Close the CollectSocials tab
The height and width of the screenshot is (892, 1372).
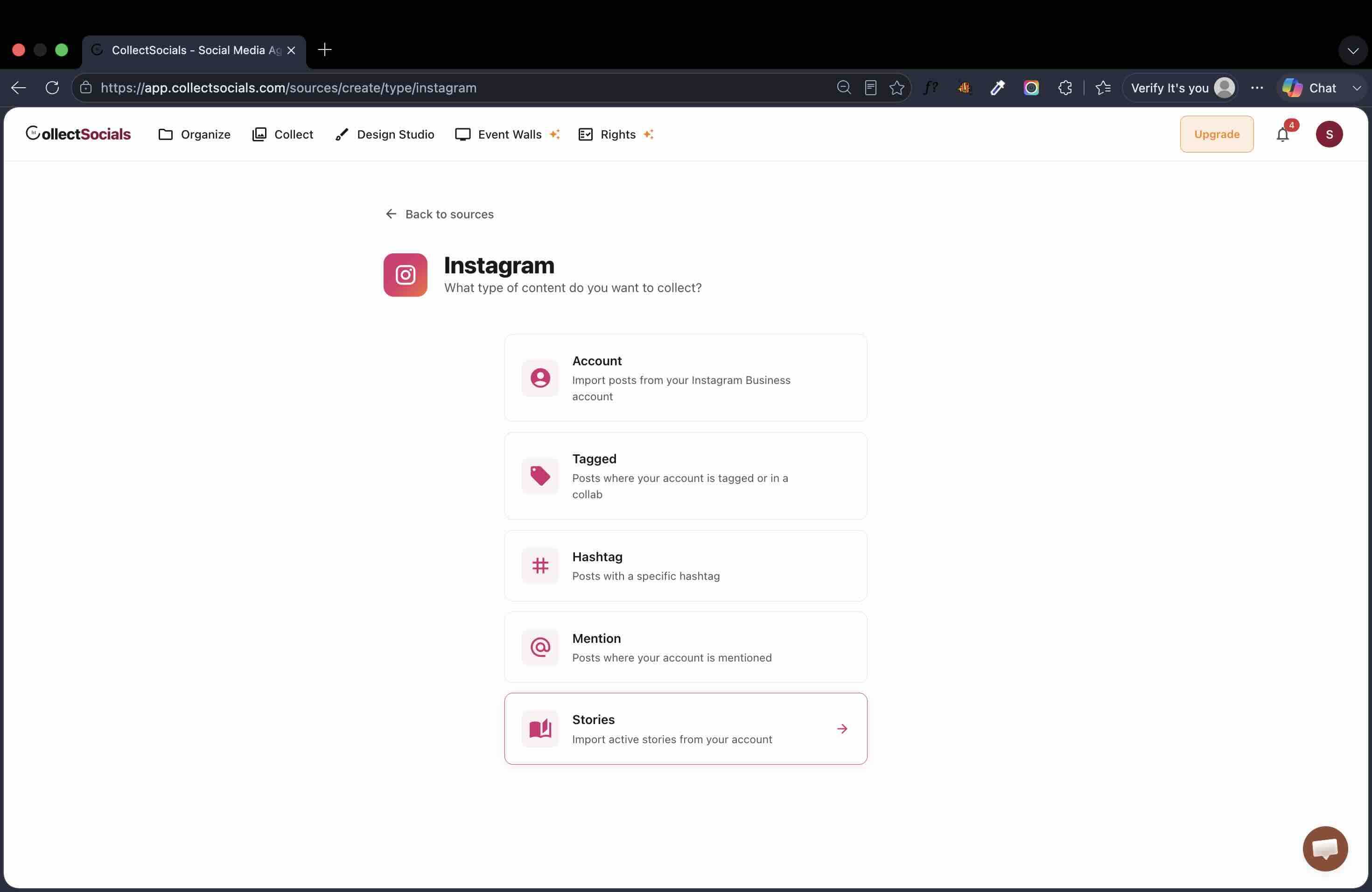pyautogui.click(x=291, y=51)
